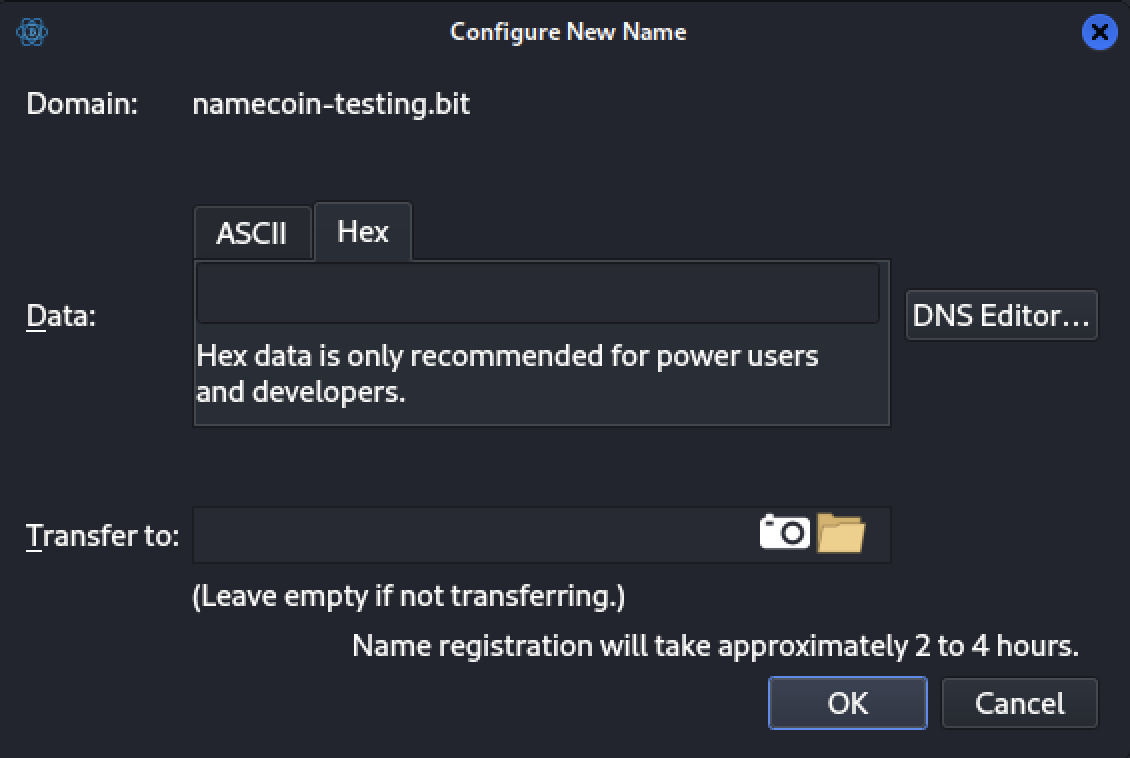Open the DNS Editor
The image size is (1130, 758).
1001,314
